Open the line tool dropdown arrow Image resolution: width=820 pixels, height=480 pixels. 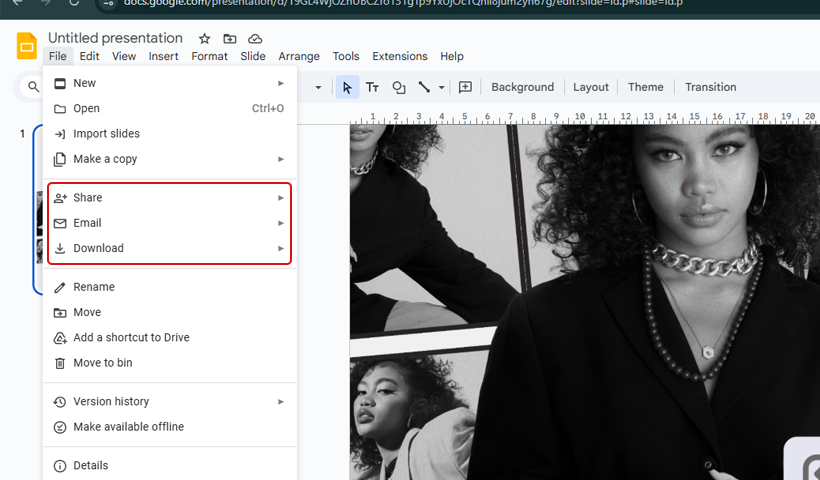(x=441, y=87)
